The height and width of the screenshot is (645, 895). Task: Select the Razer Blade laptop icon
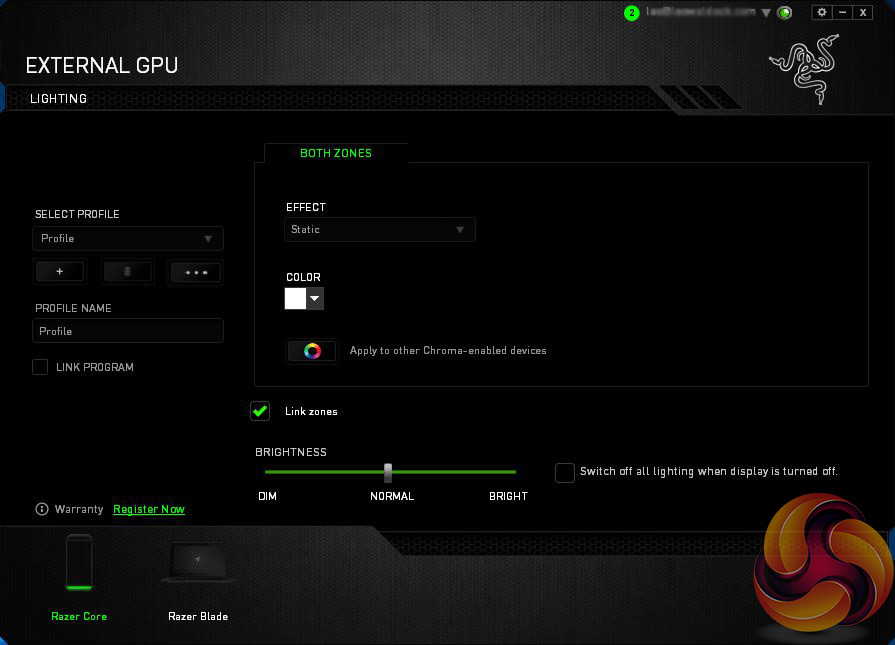197,562
